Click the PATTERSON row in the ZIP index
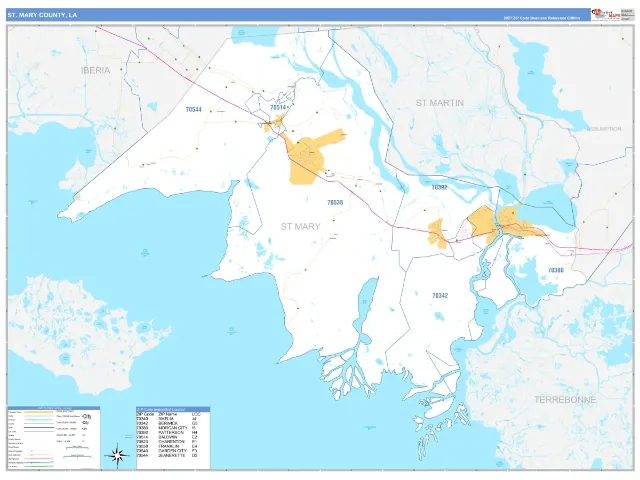This screenshot has height=480, width=640. click(168, 432)
